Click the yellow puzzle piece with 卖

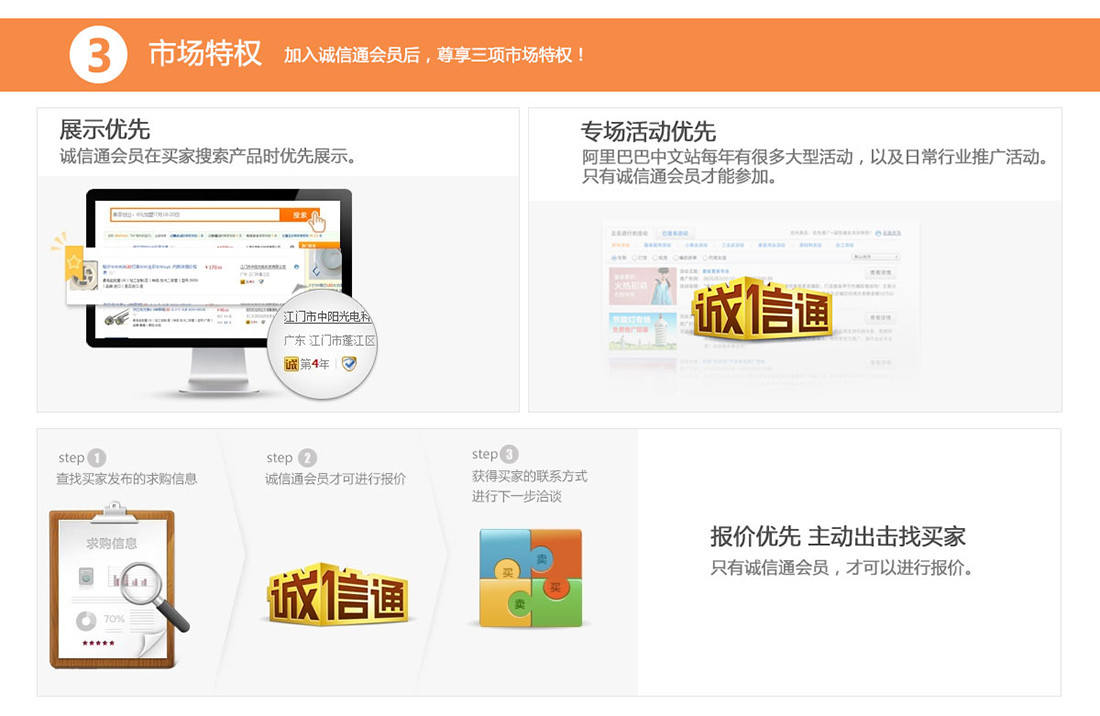507,602
